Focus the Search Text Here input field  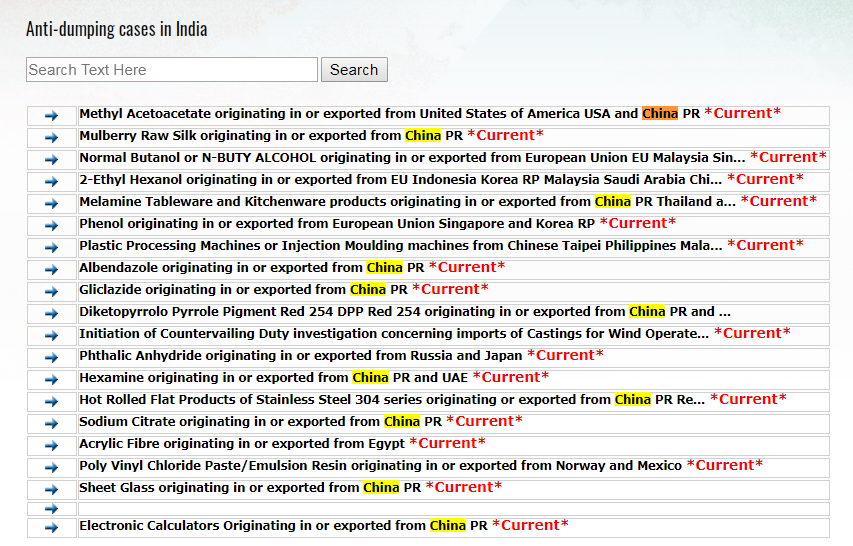coord(172,70)
